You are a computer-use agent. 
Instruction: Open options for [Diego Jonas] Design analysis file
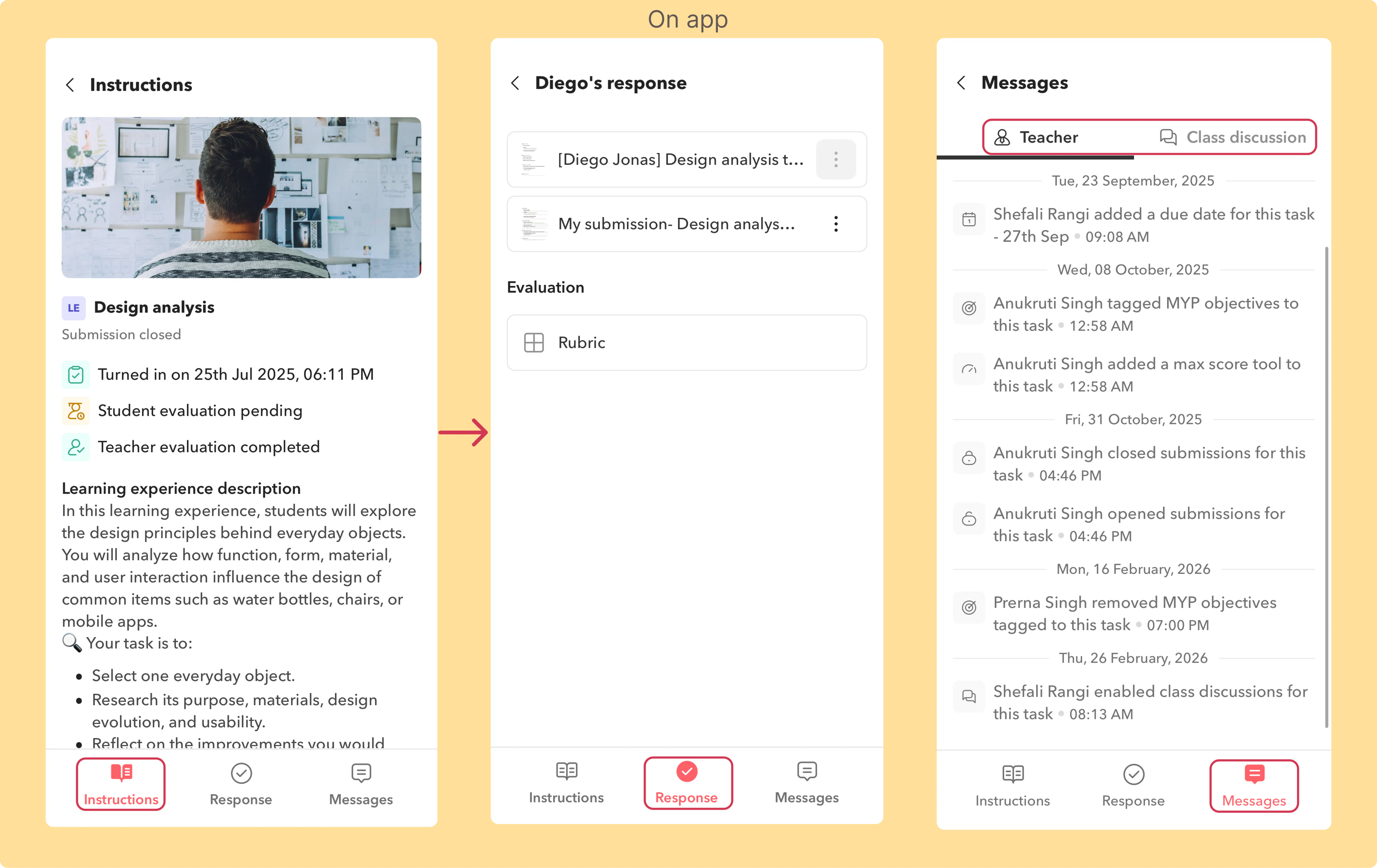836,159
